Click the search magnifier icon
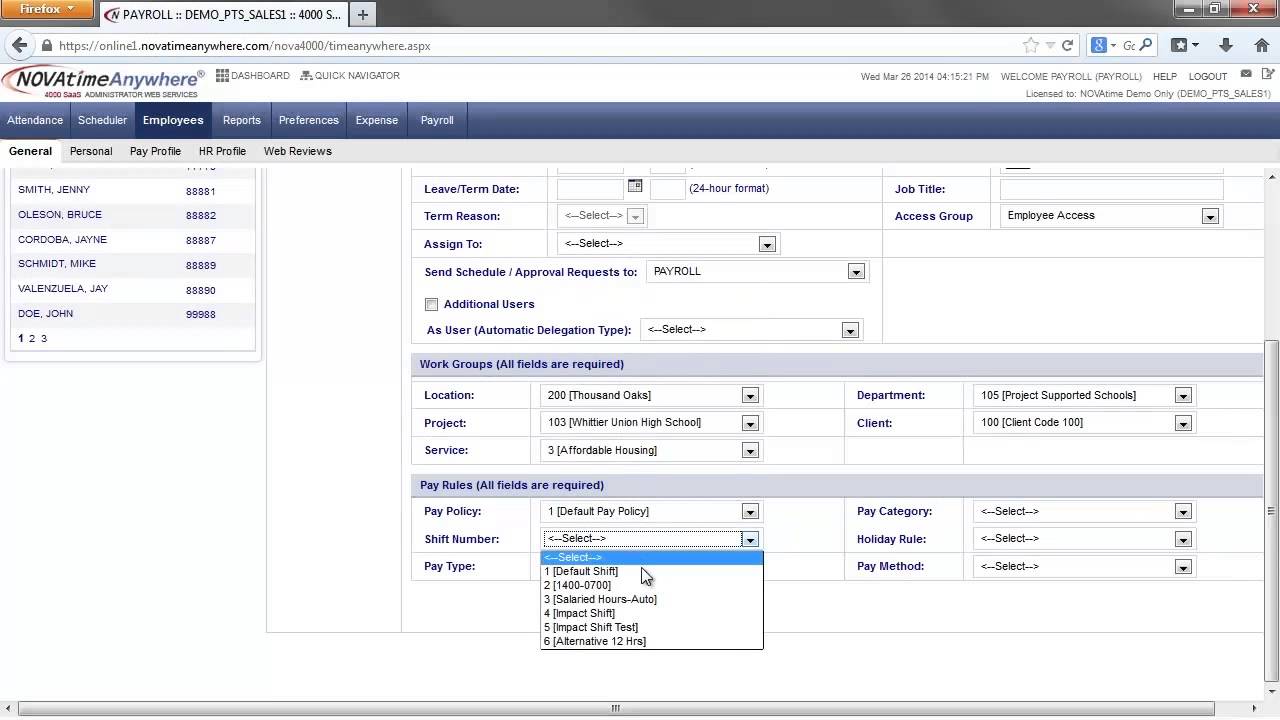1280x720 pixels. click(1146, 45)
